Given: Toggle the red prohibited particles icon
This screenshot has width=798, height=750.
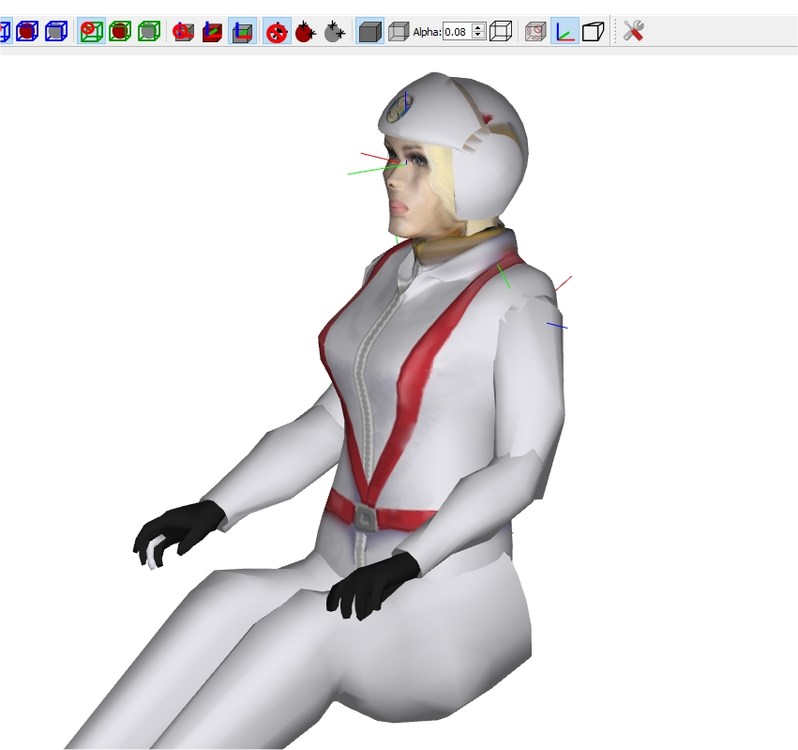Looking at the screenshot, I should coord(277,32).
